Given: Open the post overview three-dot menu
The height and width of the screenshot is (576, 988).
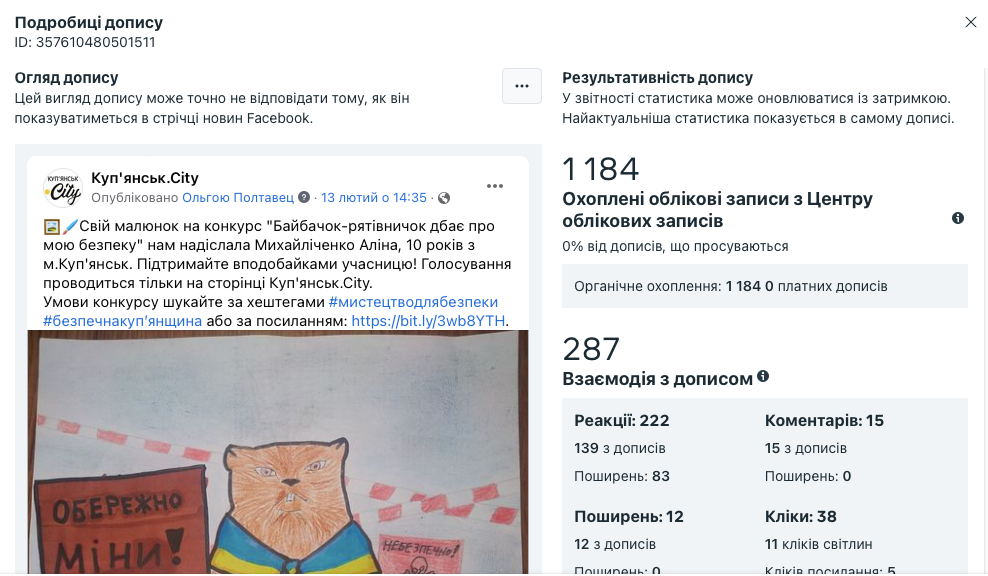Looking at the screenshot, I should coord(522,86).
